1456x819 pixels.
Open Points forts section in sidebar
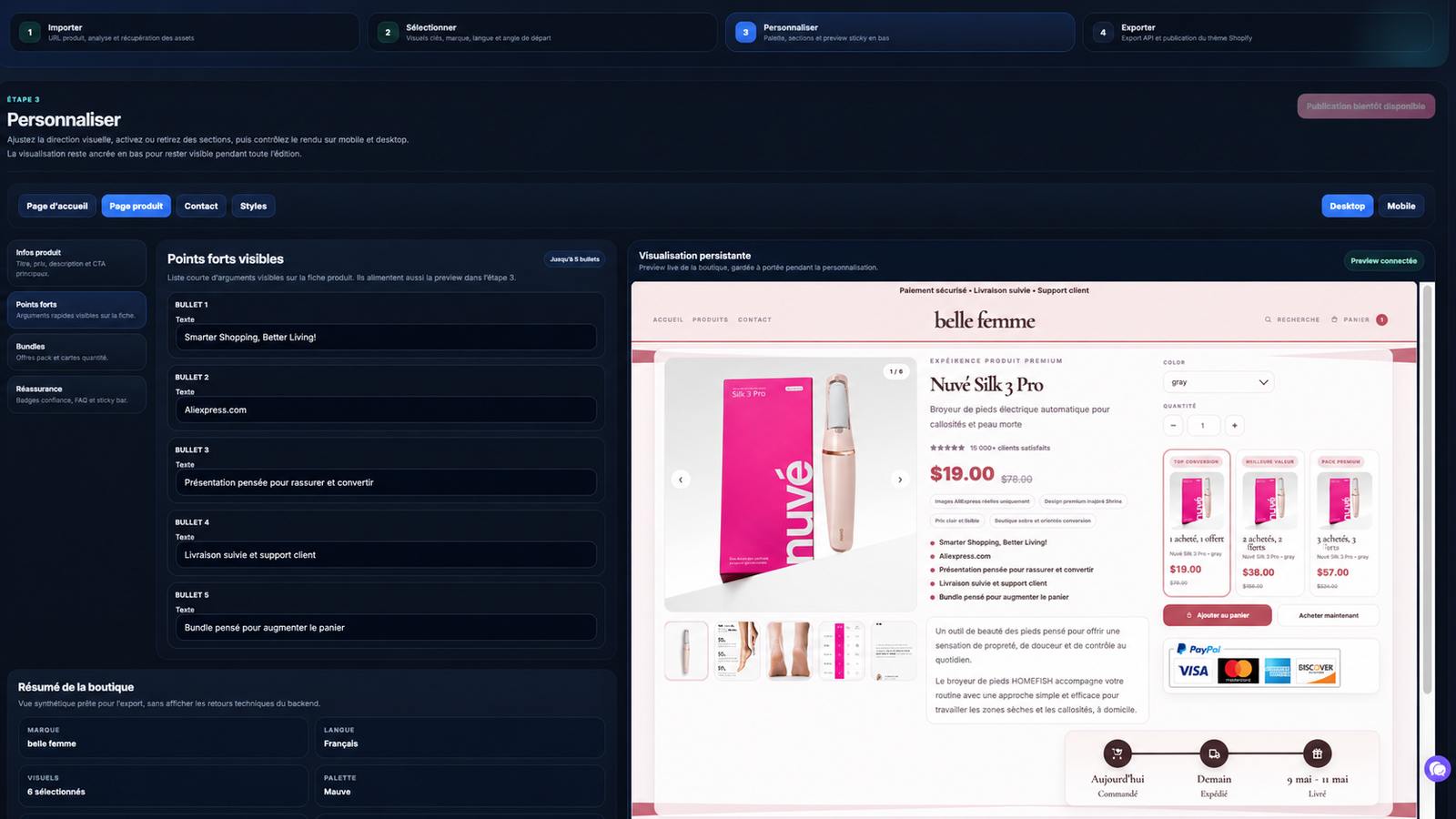76,309
